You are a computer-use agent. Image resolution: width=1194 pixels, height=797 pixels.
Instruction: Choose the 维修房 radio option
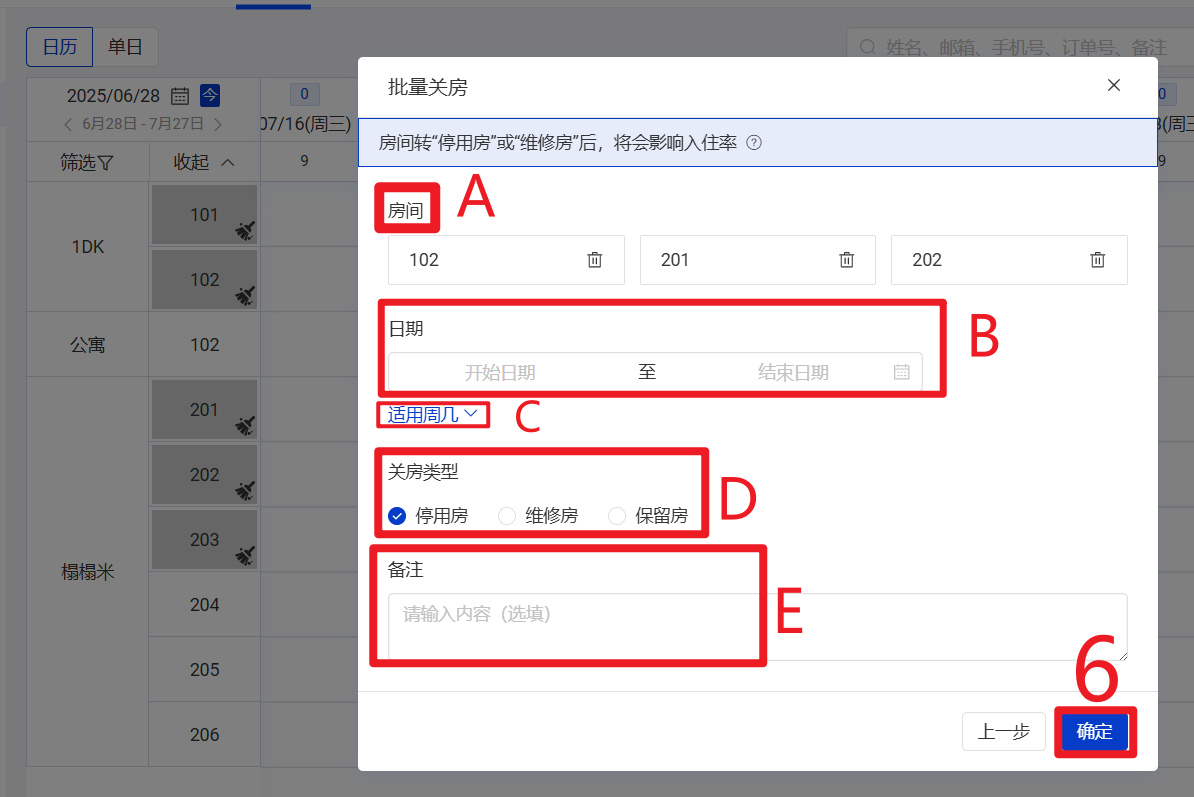pos(507,516)
